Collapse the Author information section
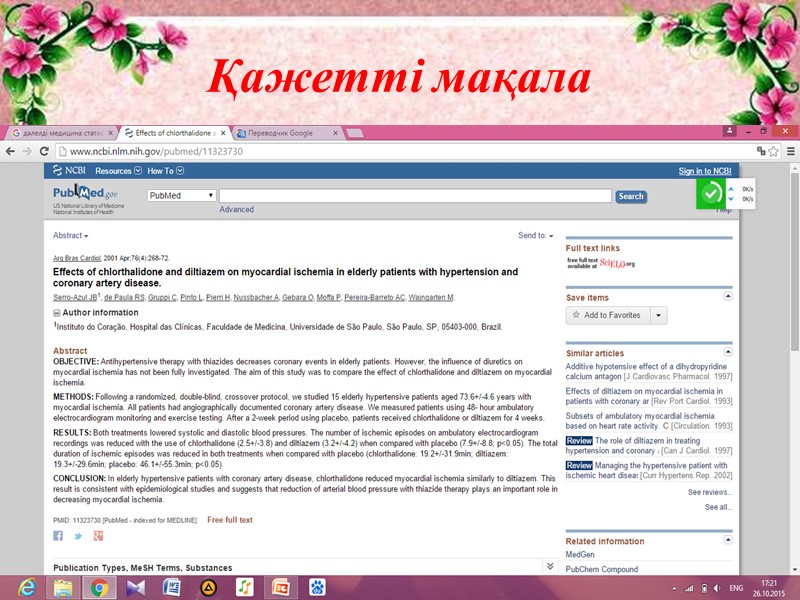 tap(57, 313)
